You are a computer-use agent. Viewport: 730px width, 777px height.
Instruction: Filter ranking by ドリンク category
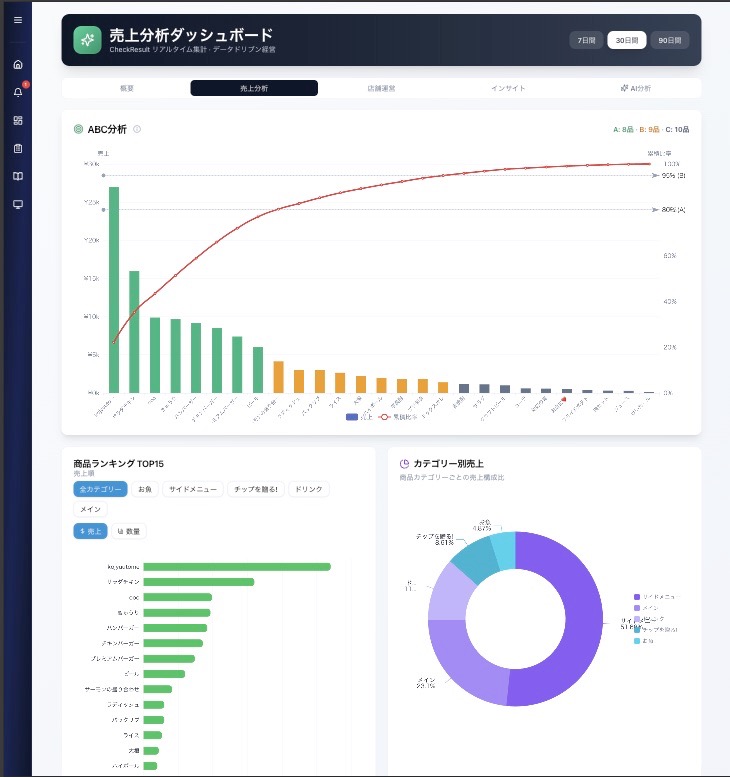[309, 489]
